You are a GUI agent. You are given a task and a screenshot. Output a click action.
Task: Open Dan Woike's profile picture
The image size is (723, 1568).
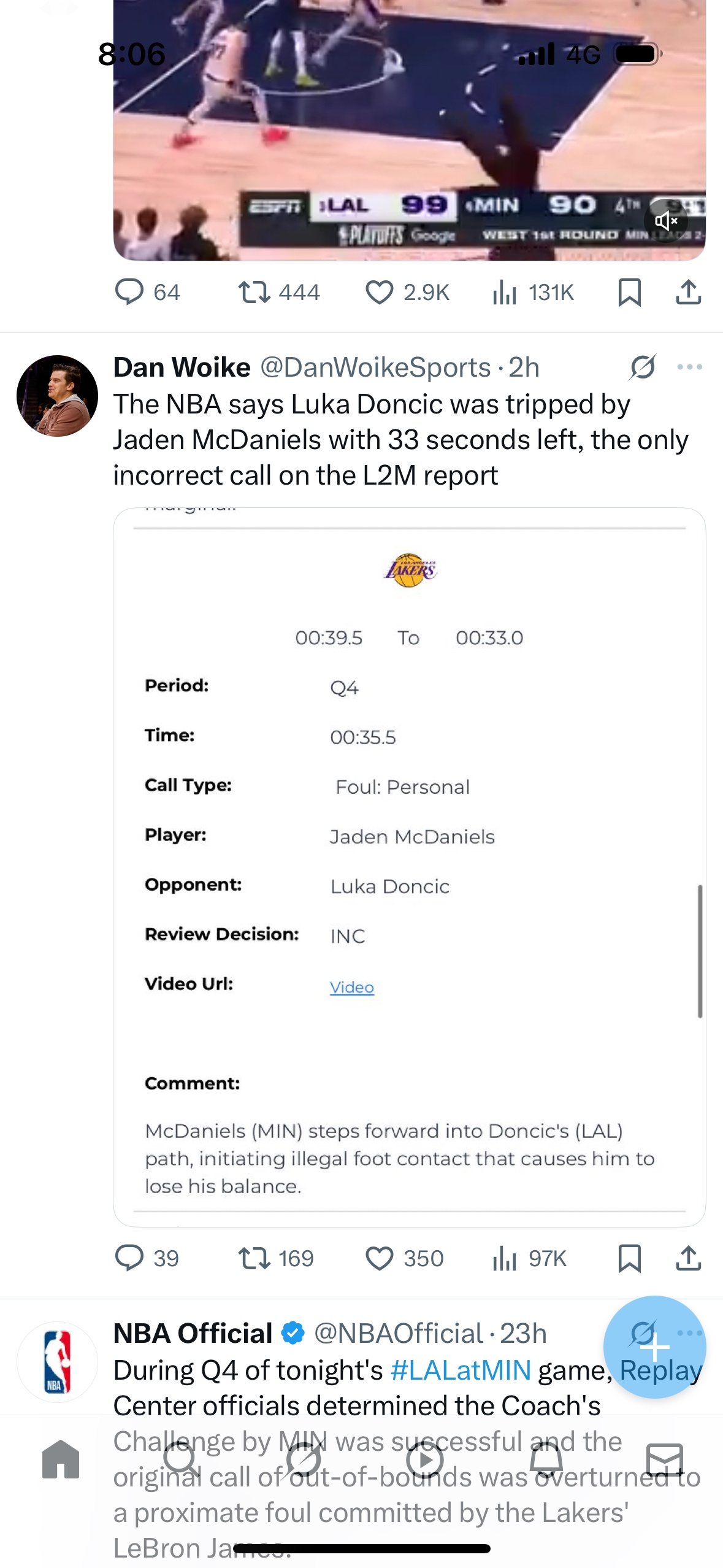(x=57, y=396)
